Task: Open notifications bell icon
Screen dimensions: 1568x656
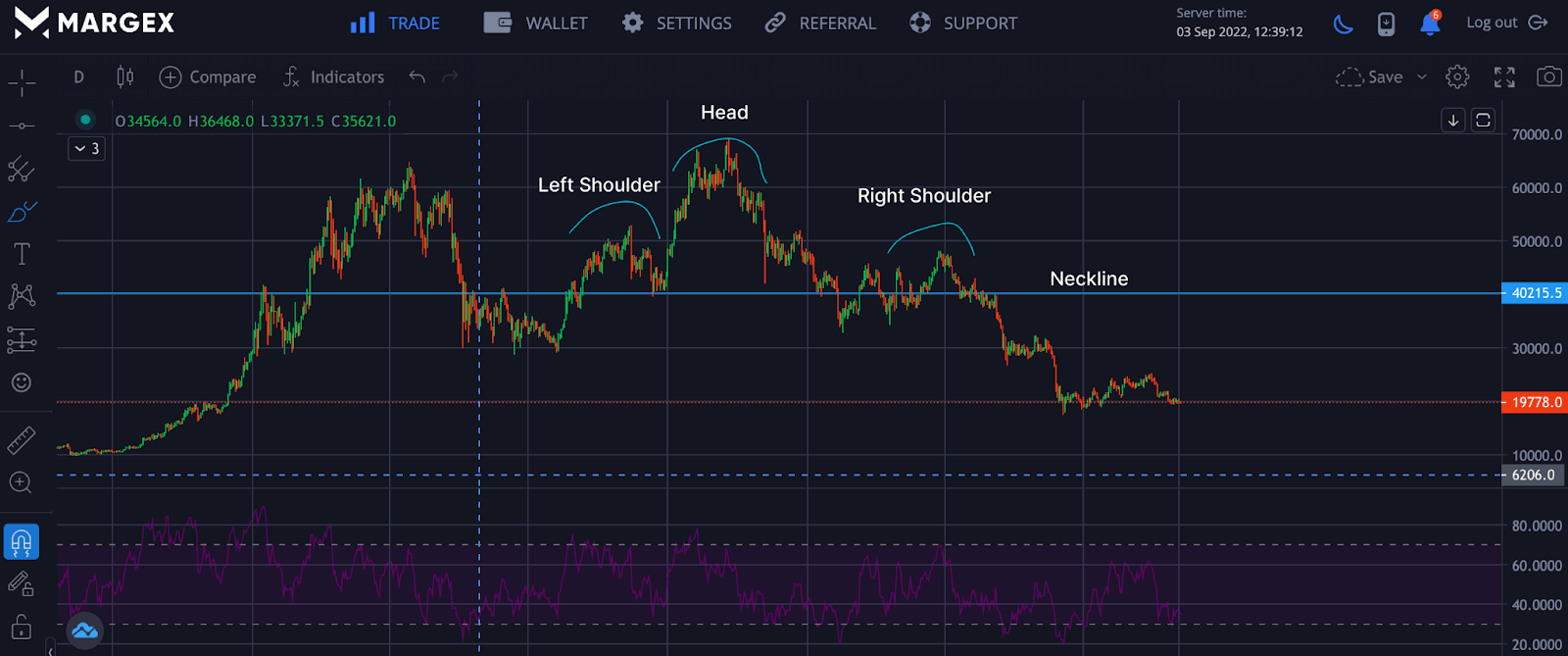Action: pos(1430,24)
